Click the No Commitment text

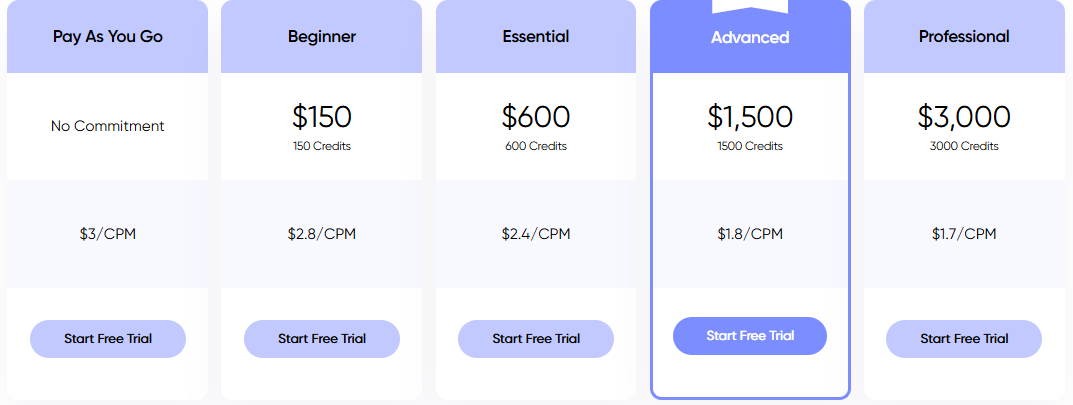coord(107,126)
